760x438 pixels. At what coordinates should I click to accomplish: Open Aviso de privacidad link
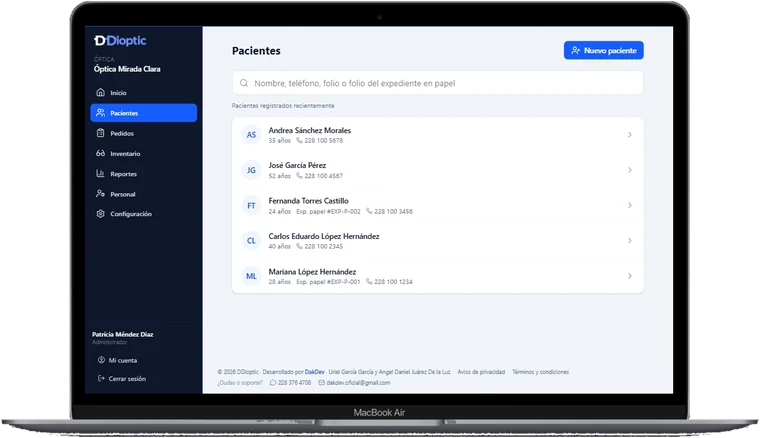tap(481, 372)
